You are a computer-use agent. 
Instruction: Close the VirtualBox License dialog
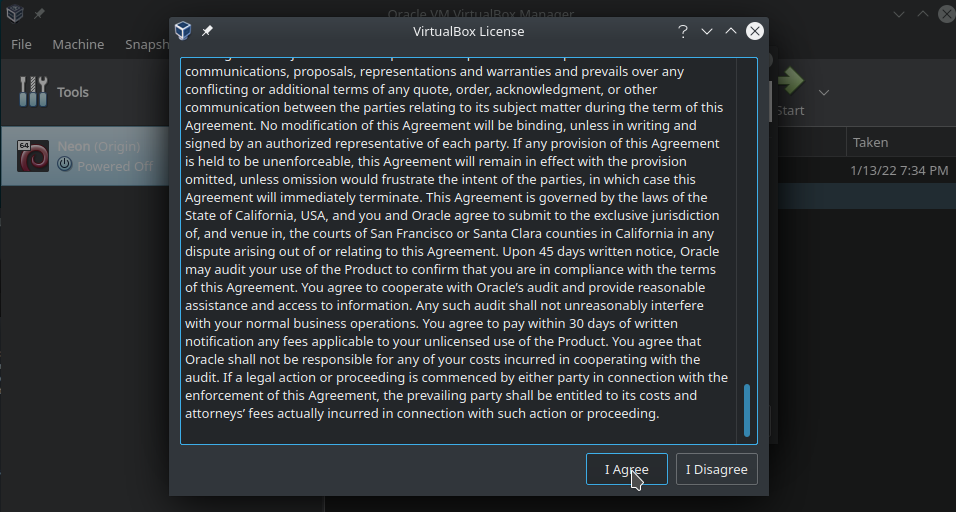click(755, 31)
